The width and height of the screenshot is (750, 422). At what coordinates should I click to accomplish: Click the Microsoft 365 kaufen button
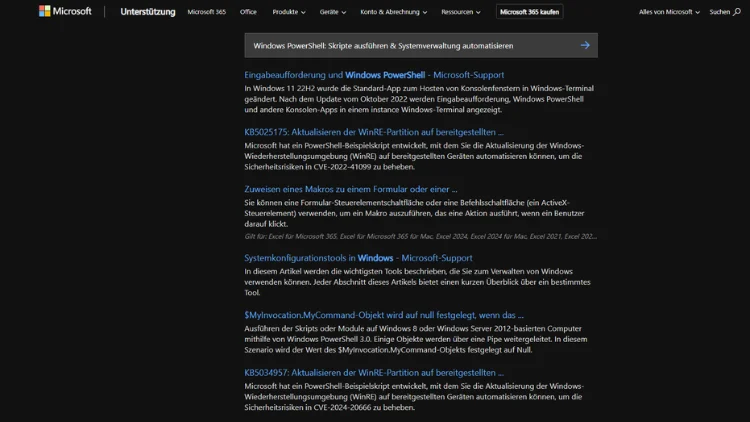pyautogui.click(x=529, y=11)
